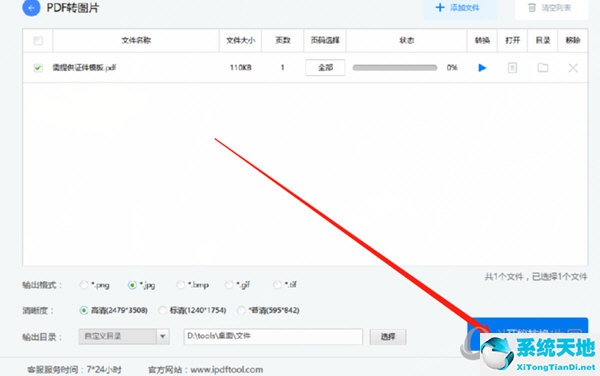Click the blue back arrow icon
The width and height of the screenshot is (600, 376).
pos(31,7)
